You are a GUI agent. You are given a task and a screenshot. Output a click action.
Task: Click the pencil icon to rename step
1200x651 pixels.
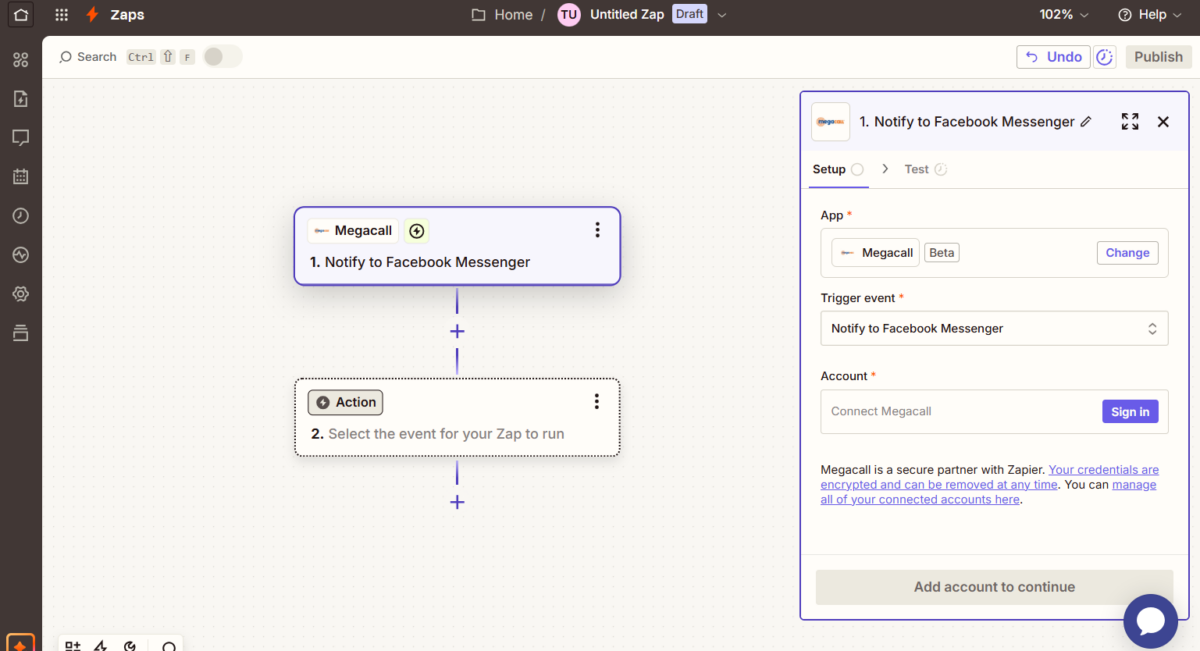tap(1086, 122)
